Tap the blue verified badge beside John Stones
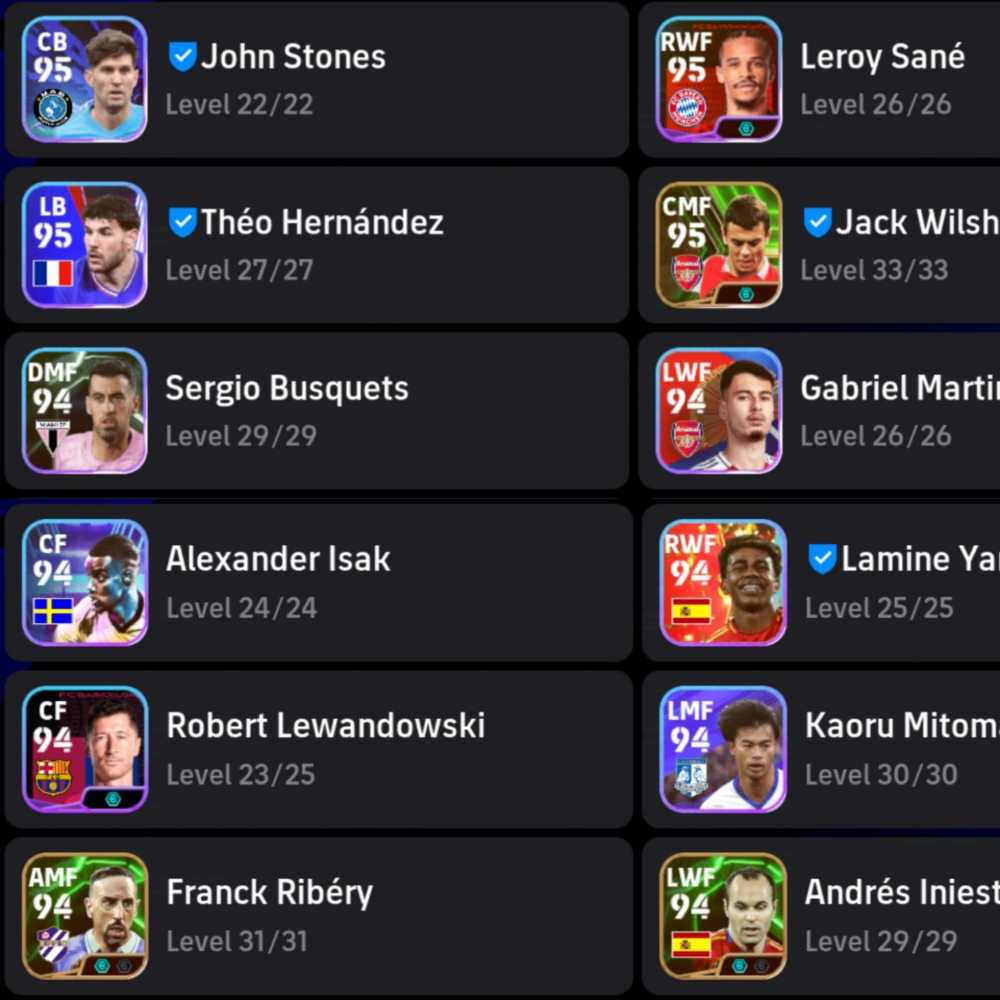The width and height of the screenshot is (1000, 1000). pyautogui.click(x=182, y=57)
